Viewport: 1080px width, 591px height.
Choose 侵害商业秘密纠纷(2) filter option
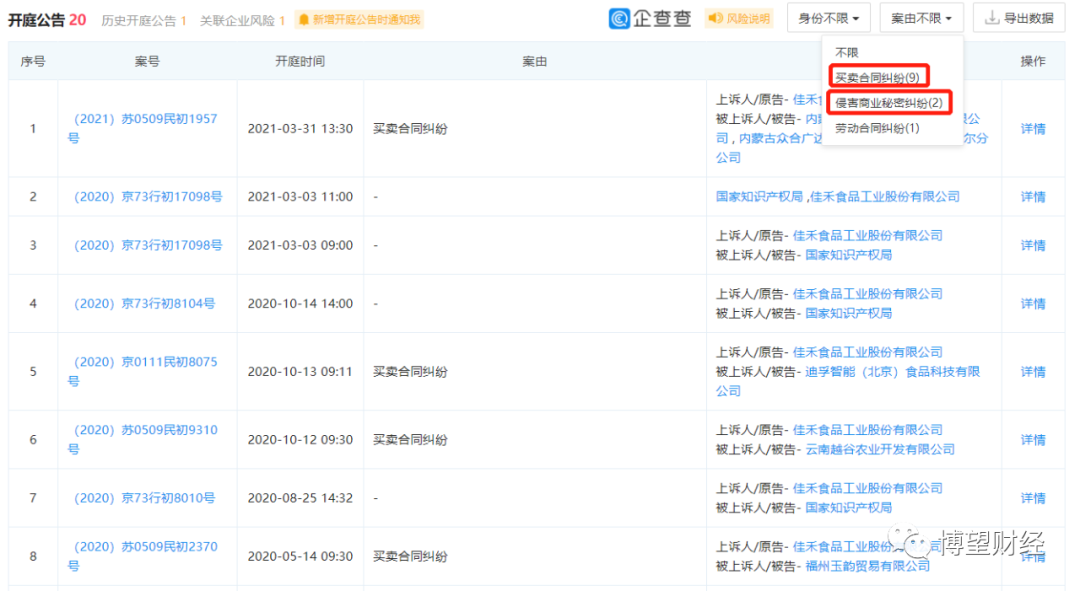click(x=889, y=103)
